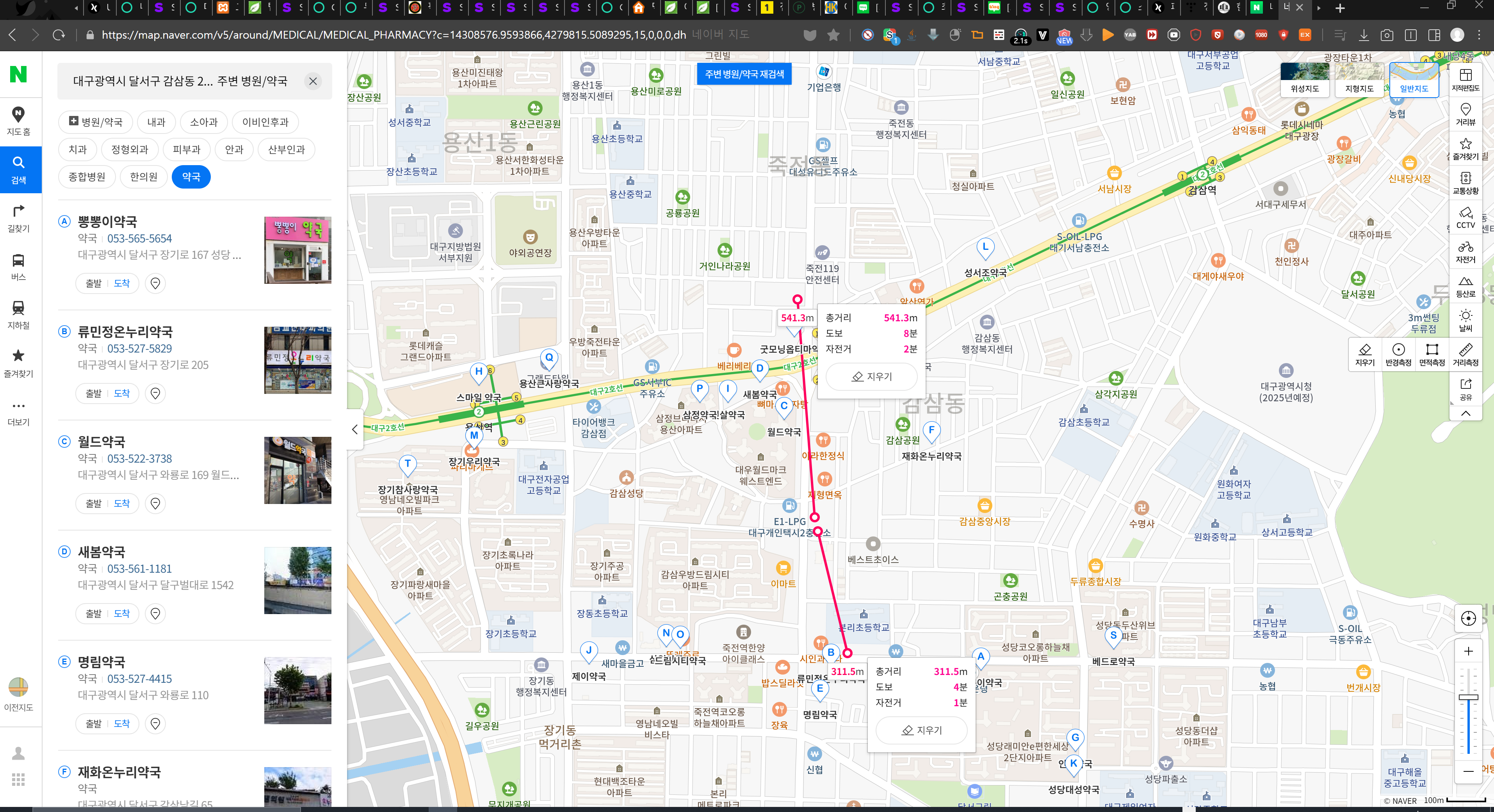Open 뽕뽕이약국 result title
The image size is (1494, 812).
pyautogui.click(x=107, y=222)
